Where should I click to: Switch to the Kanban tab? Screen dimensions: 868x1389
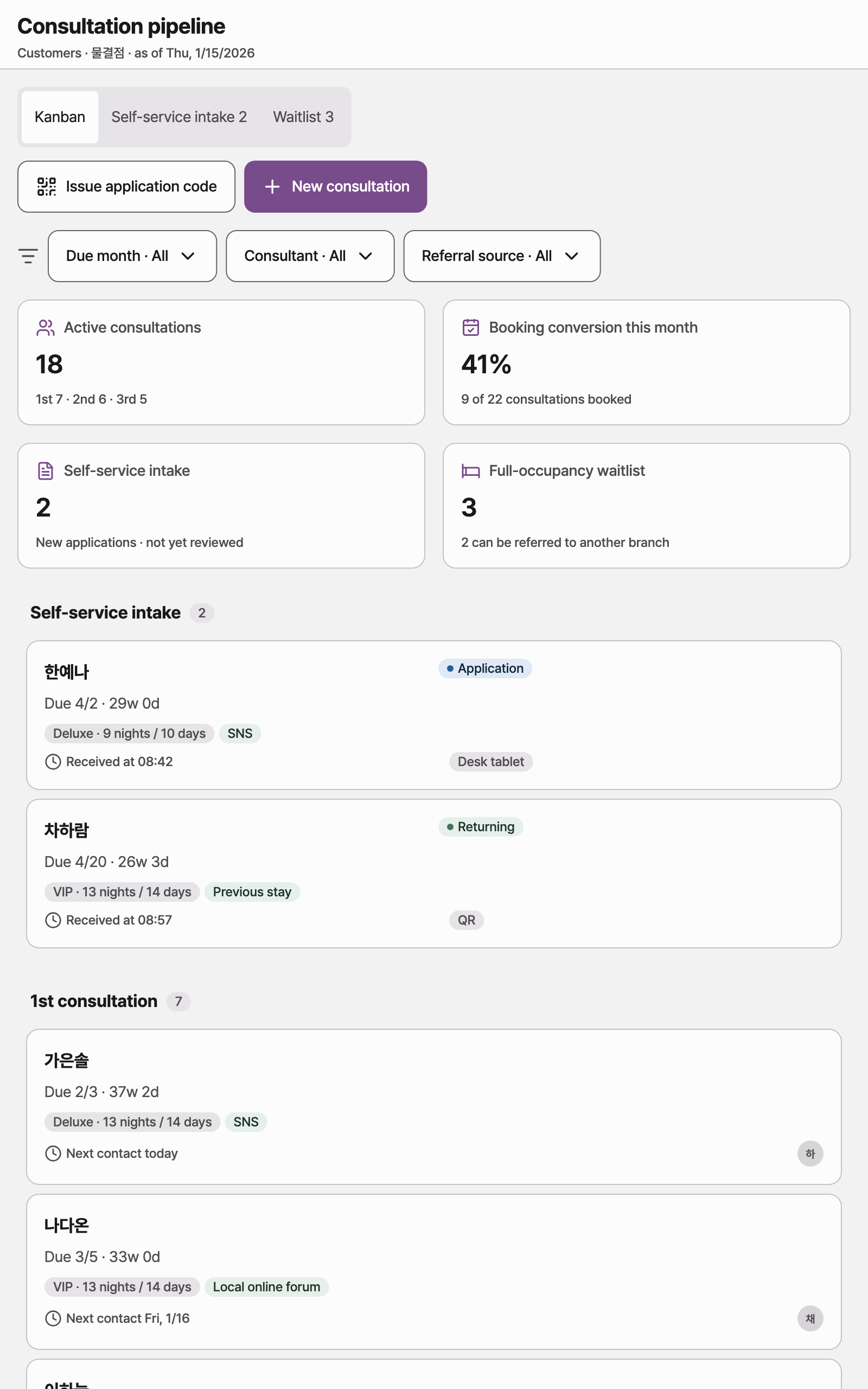tap(60, 117)
